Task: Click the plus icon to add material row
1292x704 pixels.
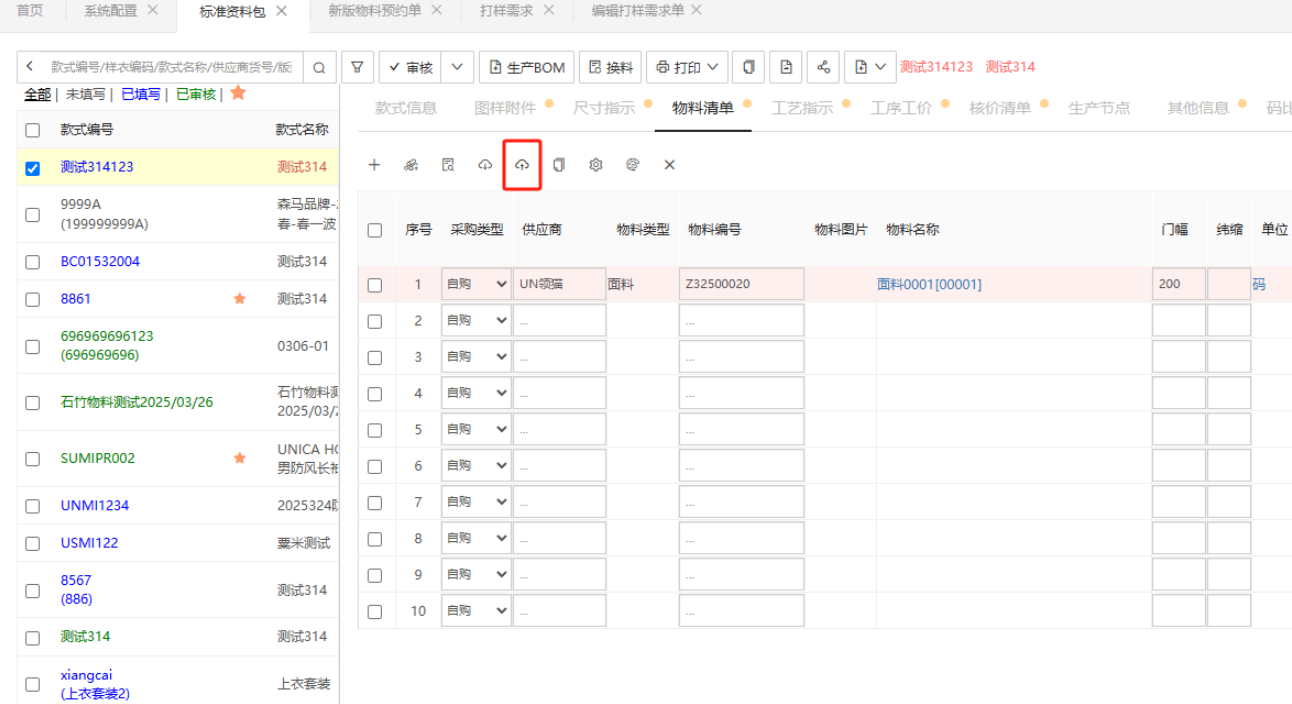Action: [x=374, y=165]
